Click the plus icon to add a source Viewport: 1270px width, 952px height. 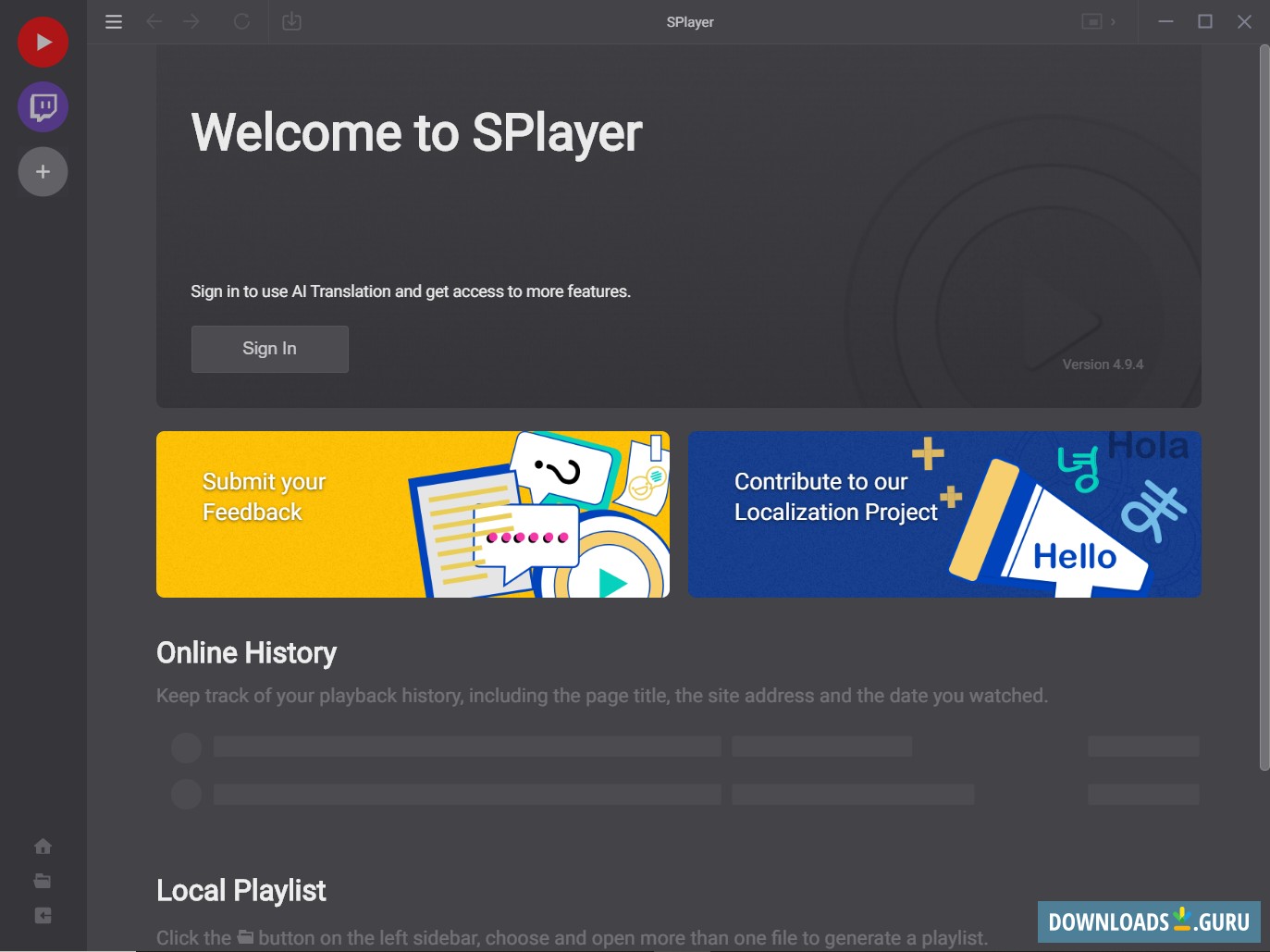click(43, 171)
